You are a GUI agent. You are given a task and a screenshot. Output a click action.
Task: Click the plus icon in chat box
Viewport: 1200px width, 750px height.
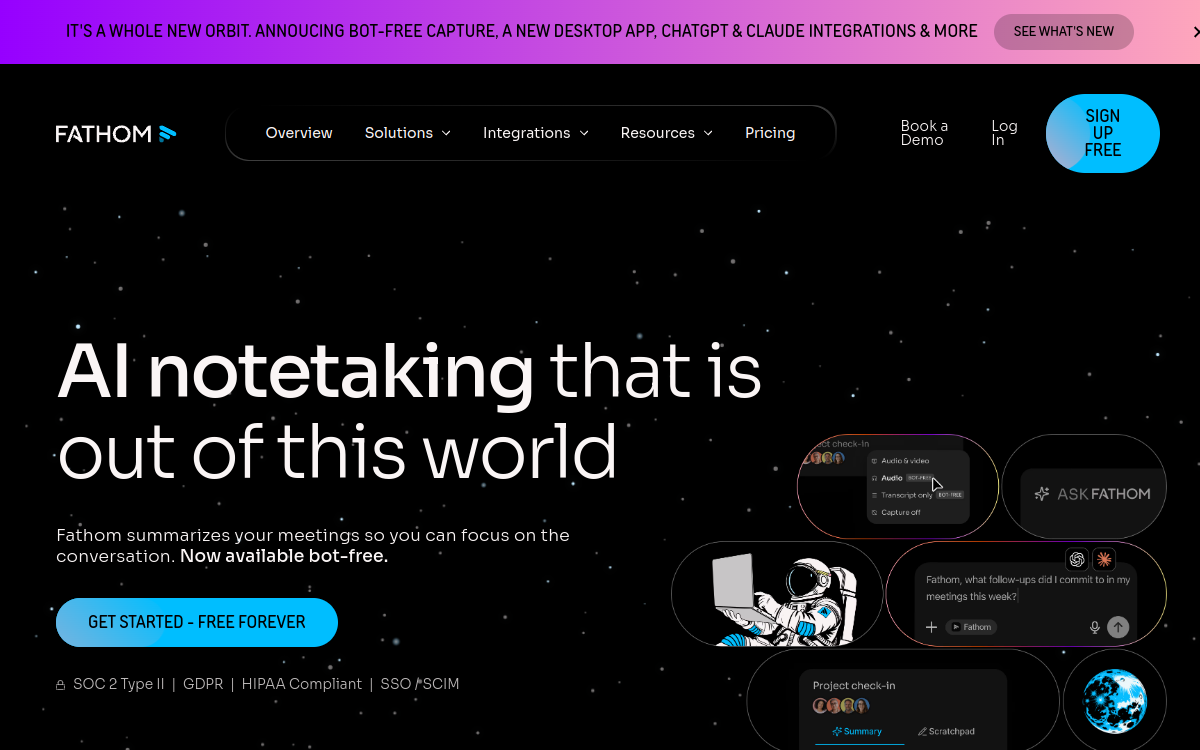click(931, 627)
